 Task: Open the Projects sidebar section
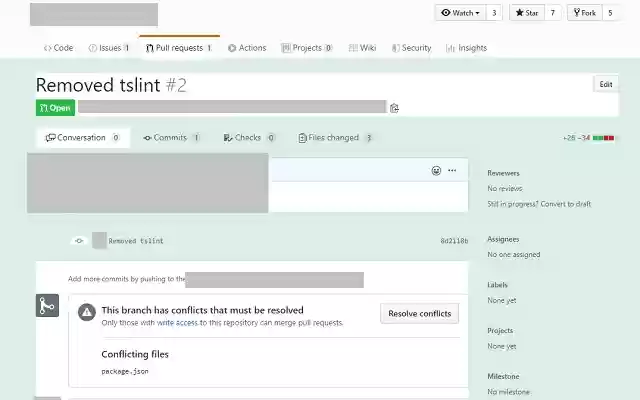point(500,331)
